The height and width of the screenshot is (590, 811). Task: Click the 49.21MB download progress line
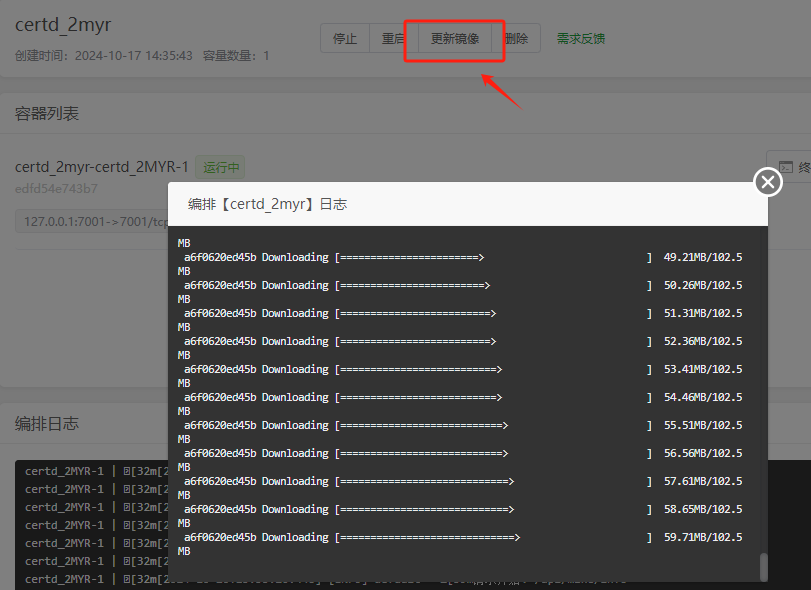(460, 257)
